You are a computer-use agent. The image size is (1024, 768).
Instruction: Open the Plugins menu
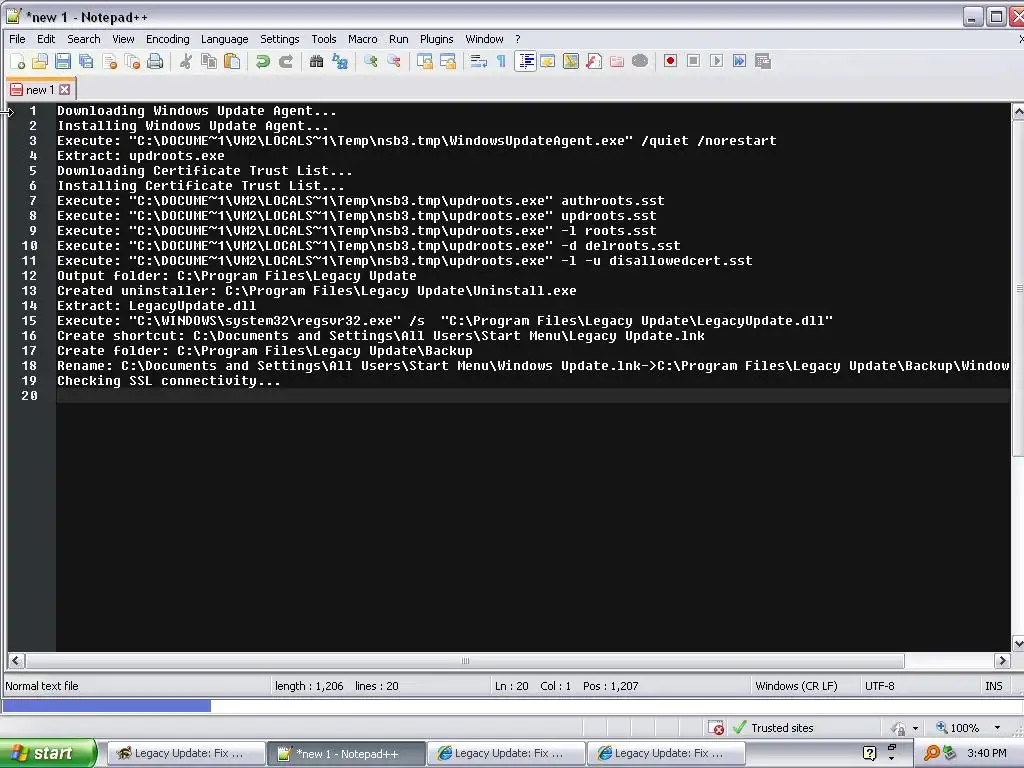436,39
